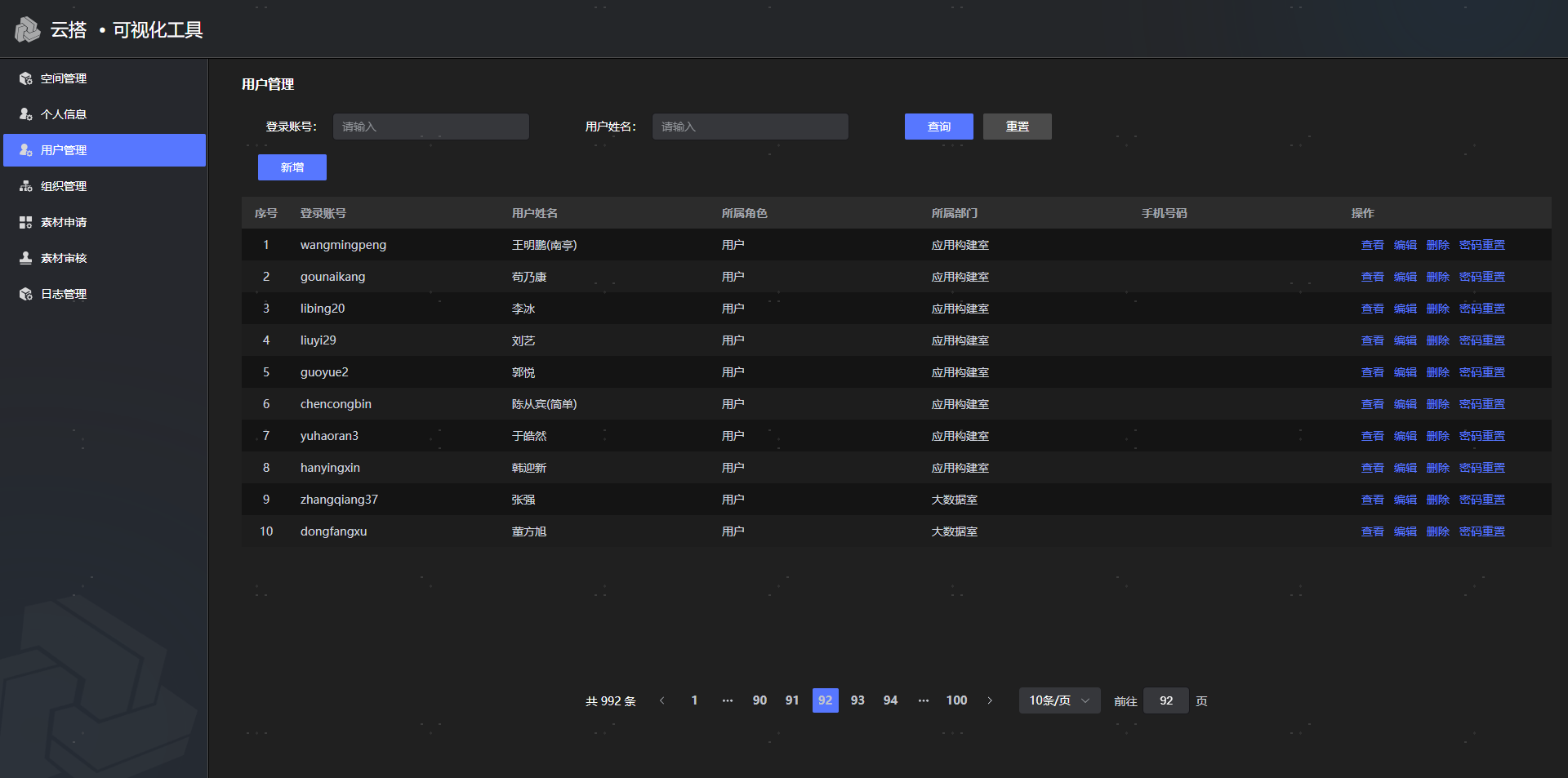Click 删除 for user liuyi29

[x=1437, y=340]
